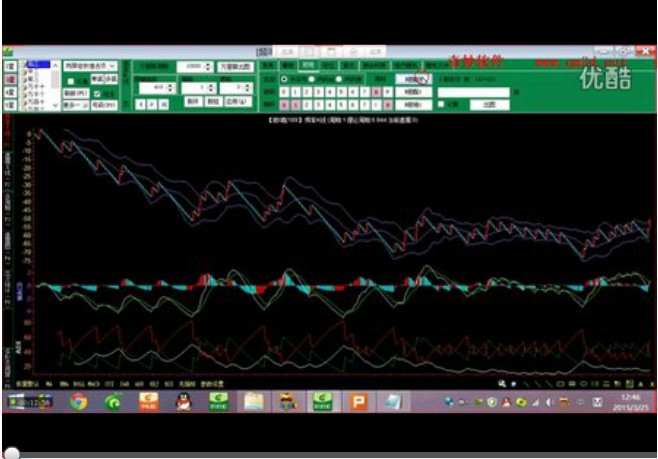Image resolution: width=658 pixels, height=459 pixels.
Task: Uncheck the ticked checkbox in left panel
Action: (97, 93)
